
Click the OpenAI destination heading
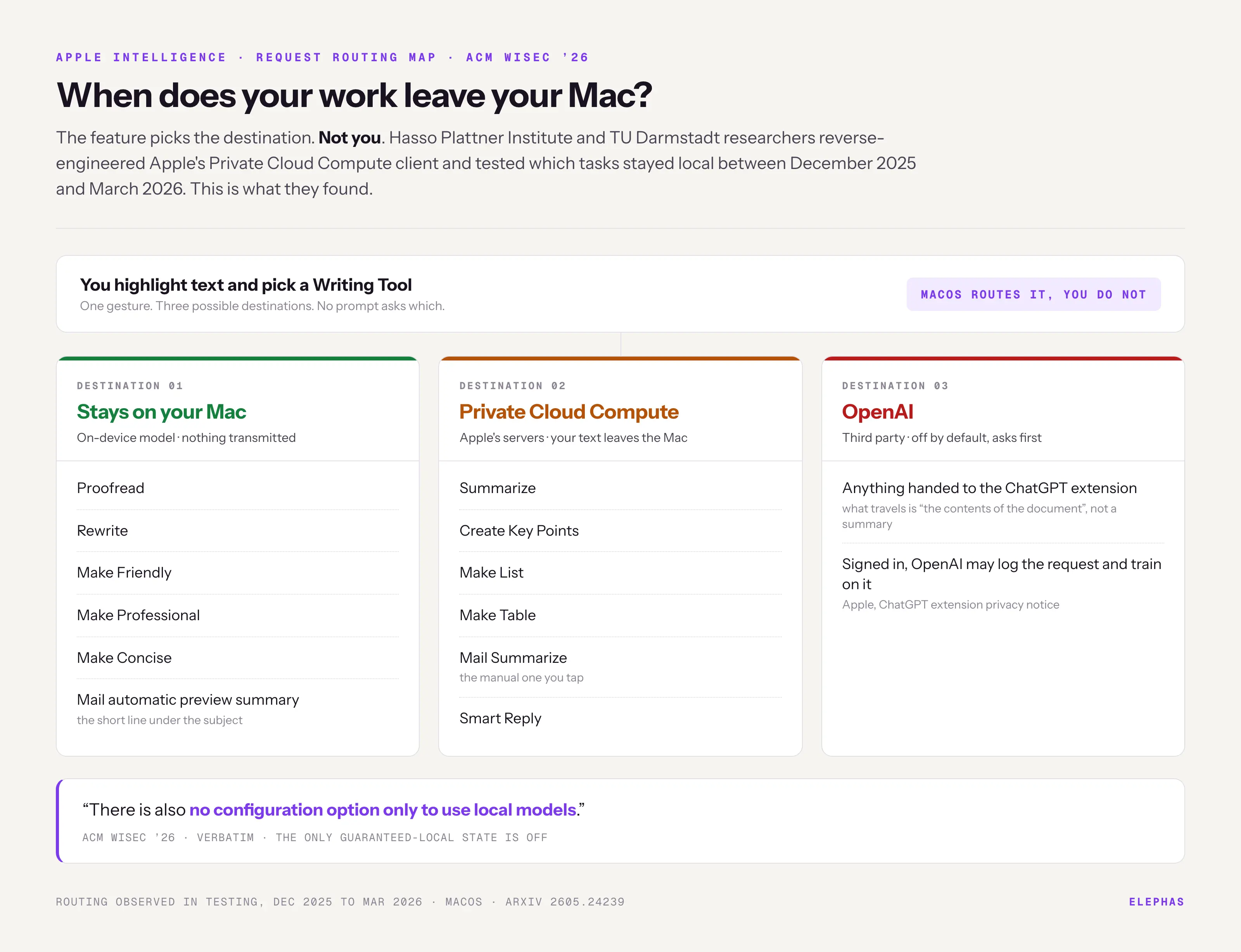[877, 412]
